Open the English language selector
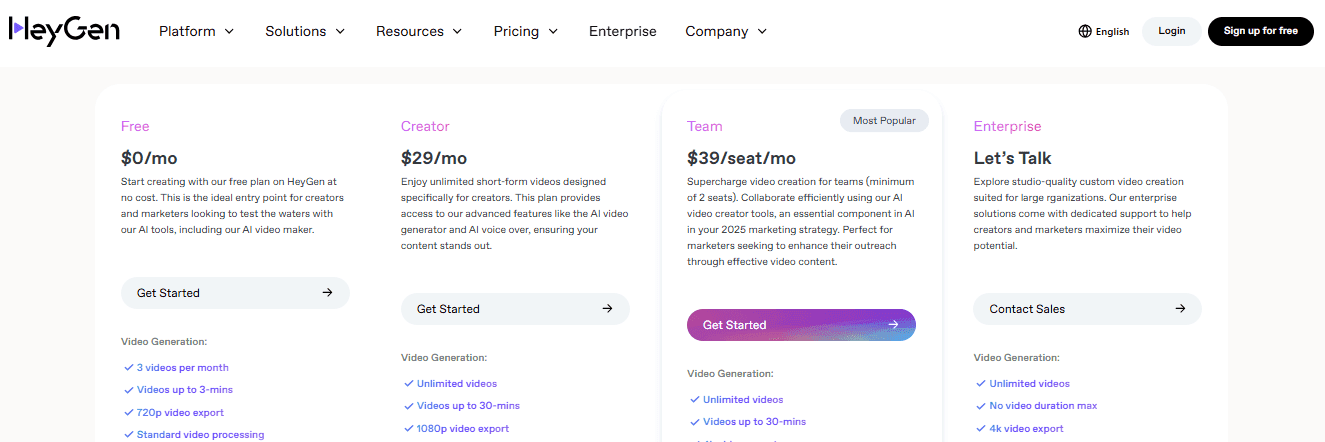The height and width of the screenshot is (442, 1325). (x=1104, y=31)
